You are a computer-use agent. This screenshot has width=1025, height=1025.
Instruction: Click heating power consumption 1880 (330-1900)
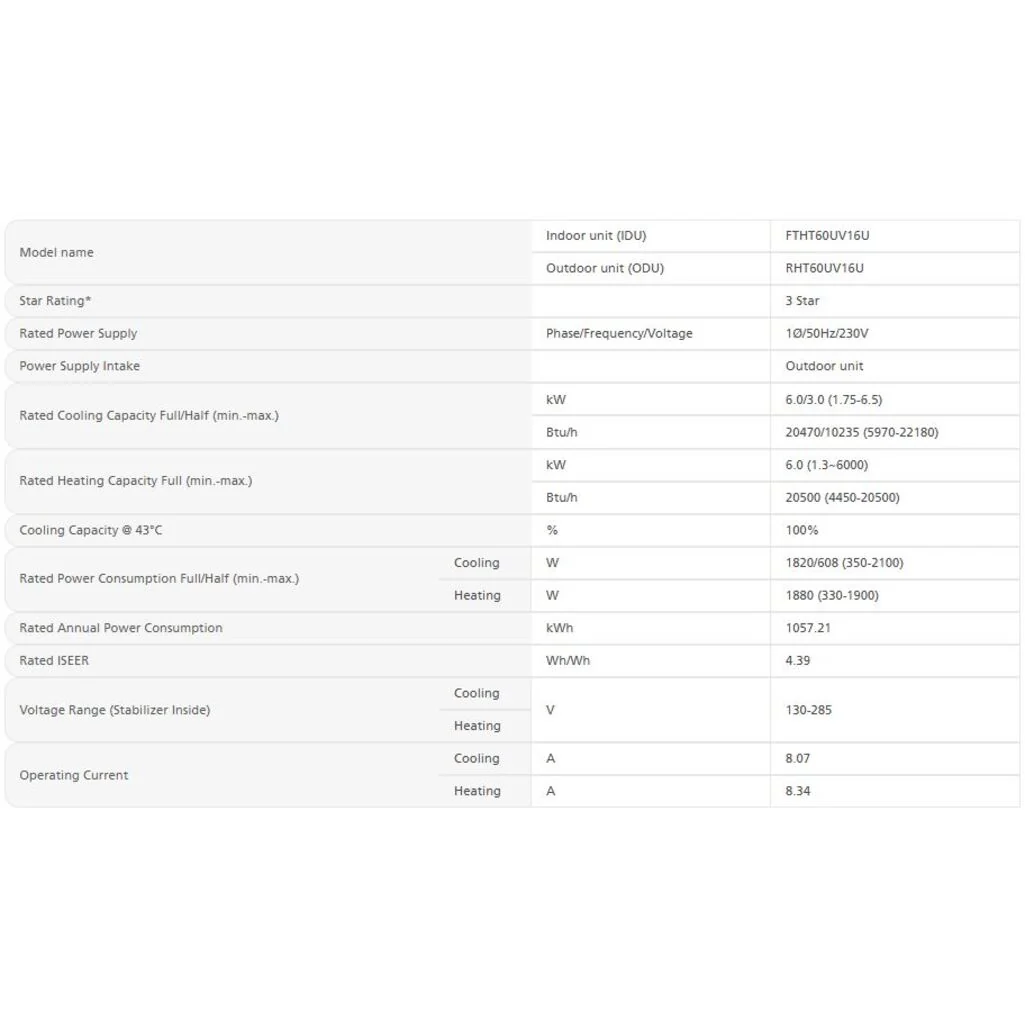click(832, 596)
